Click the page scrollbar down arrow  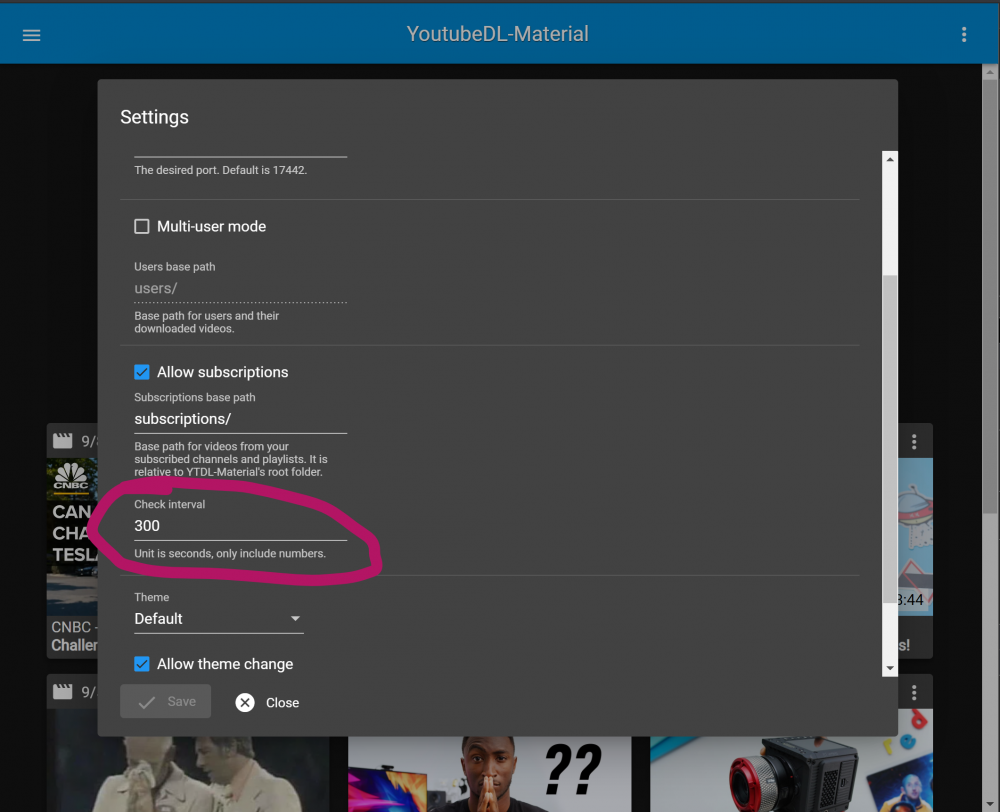[x=990, y=804]
